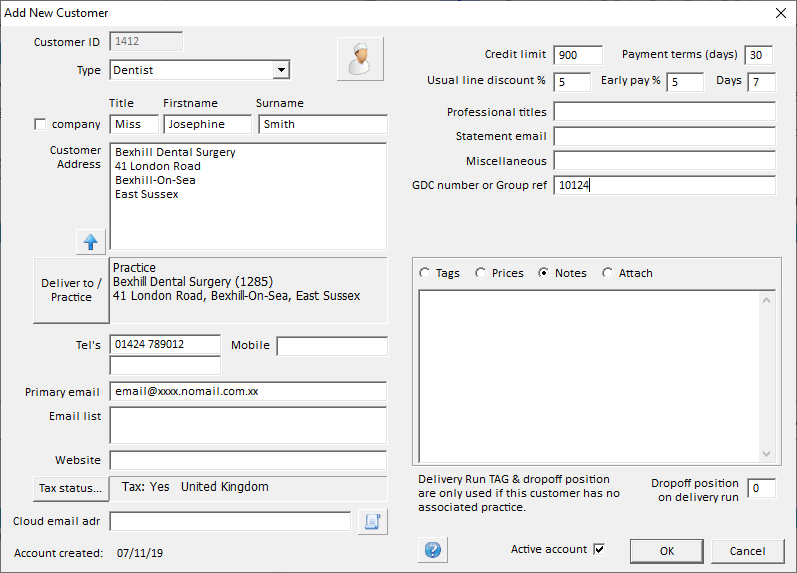This screenshot has width=797, height=573.
Task: Click the cloud email address book icon
Action: [371, 522]
